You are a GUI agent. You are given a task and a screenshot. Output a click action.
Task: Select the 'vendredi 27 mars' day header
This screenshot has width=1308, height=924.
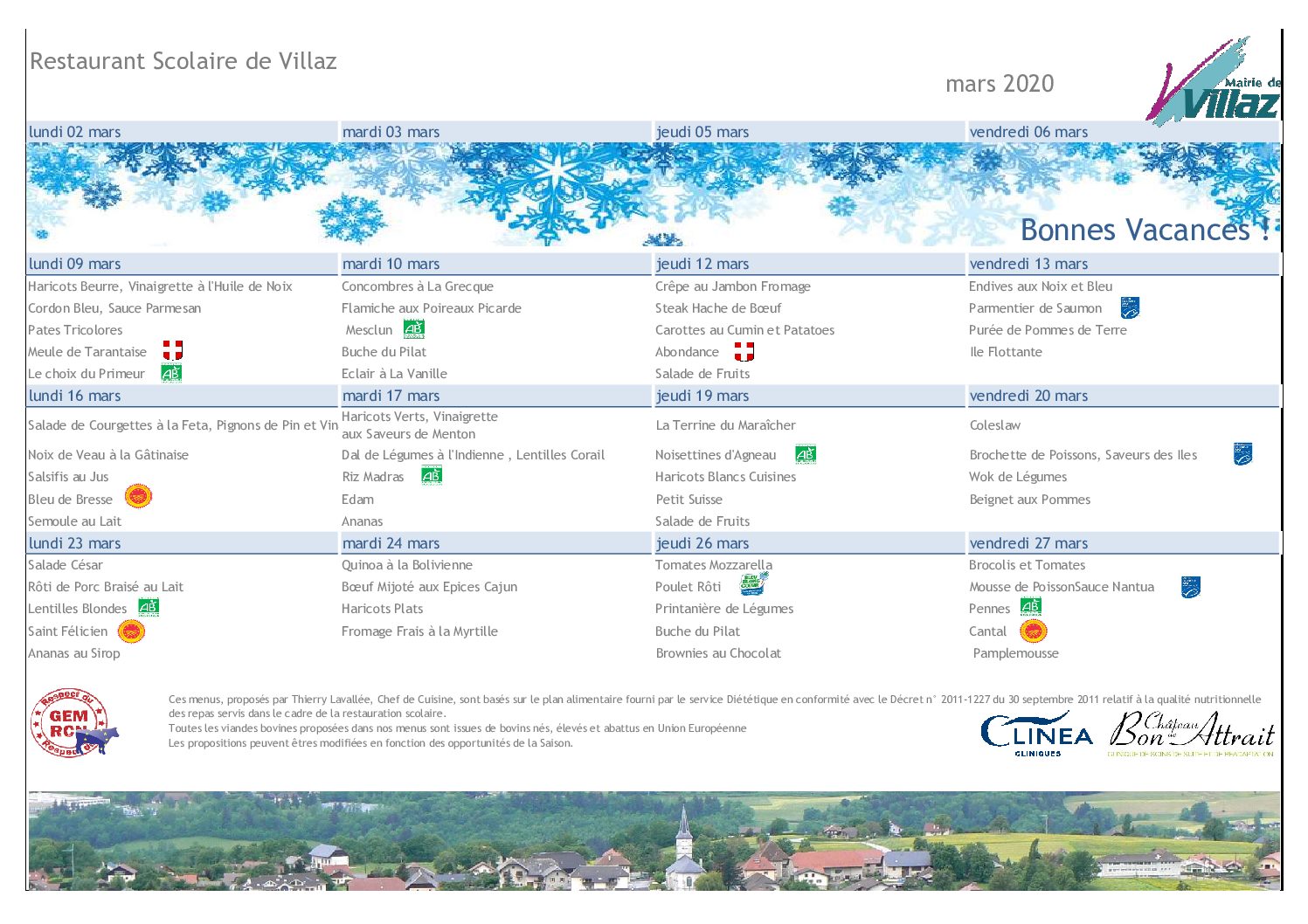(1124, 543)
